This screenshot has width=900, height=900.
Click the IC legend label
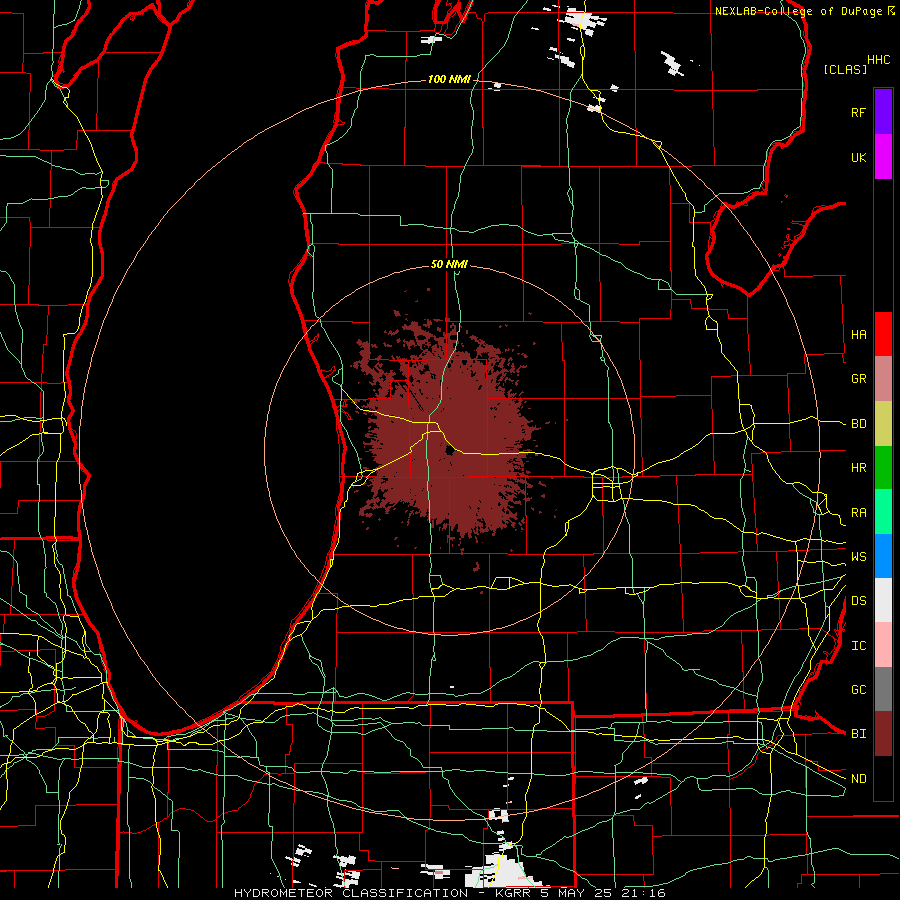click(858, 646)
